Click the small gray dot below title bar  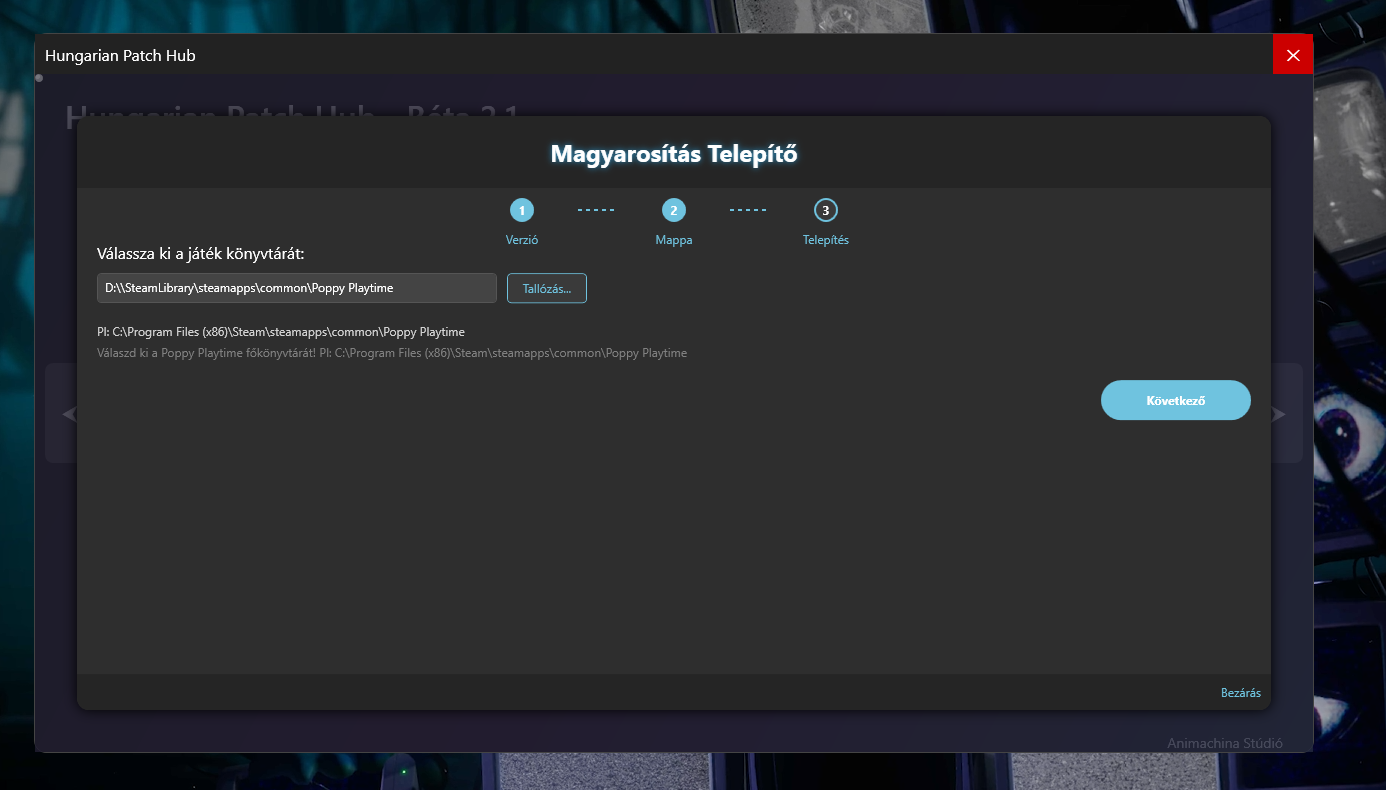pyautogui.click(x=39, y=78)
